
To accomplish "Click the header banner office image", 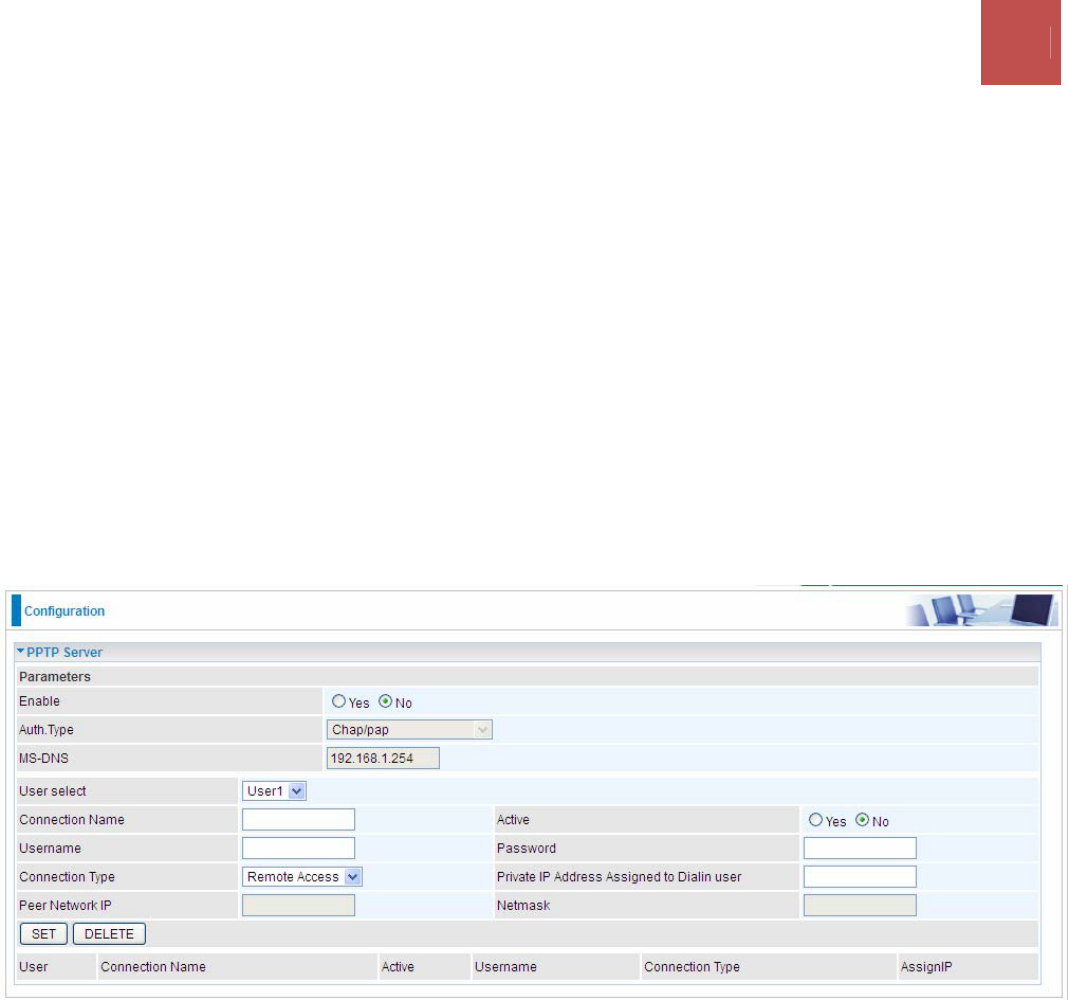I will point(982,610).
